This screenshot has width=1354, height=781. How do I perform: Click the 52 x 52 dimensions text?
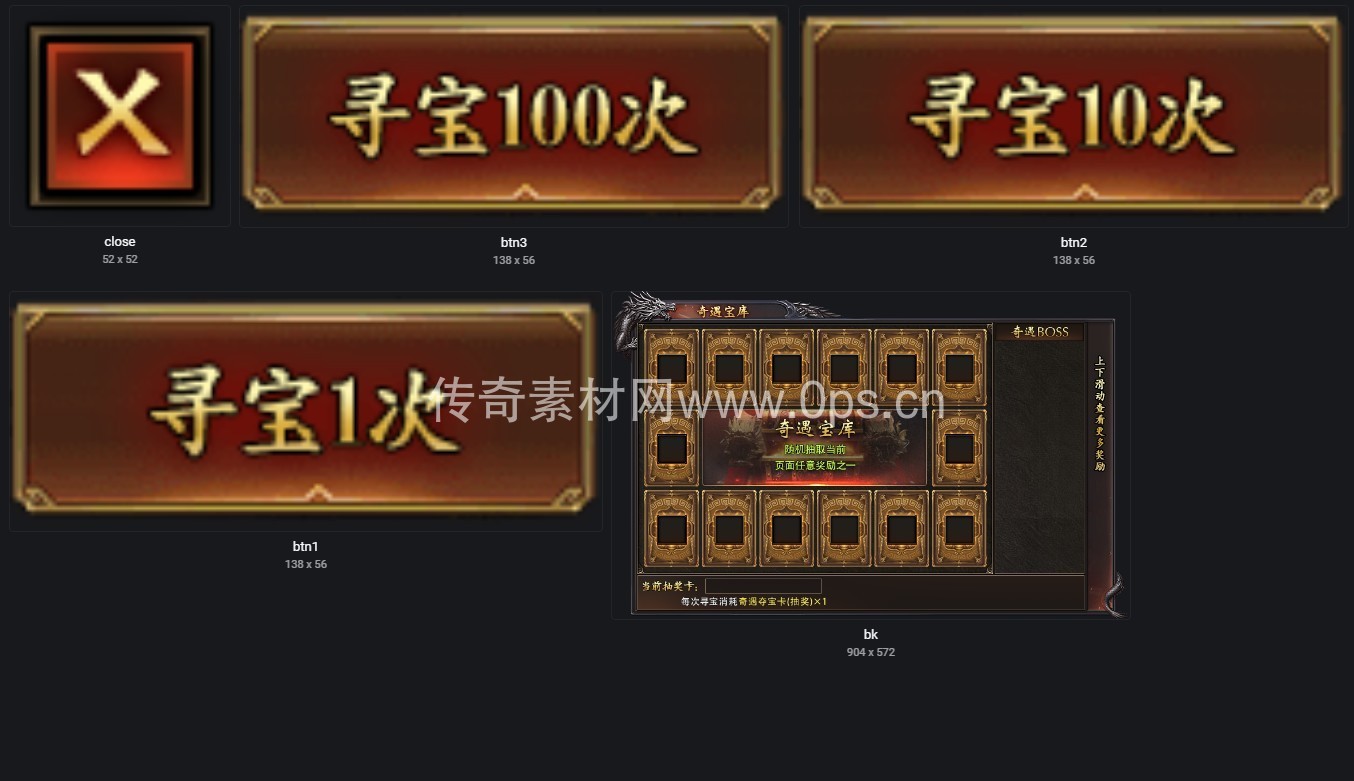pyautogui.click(x=120, y=259)
